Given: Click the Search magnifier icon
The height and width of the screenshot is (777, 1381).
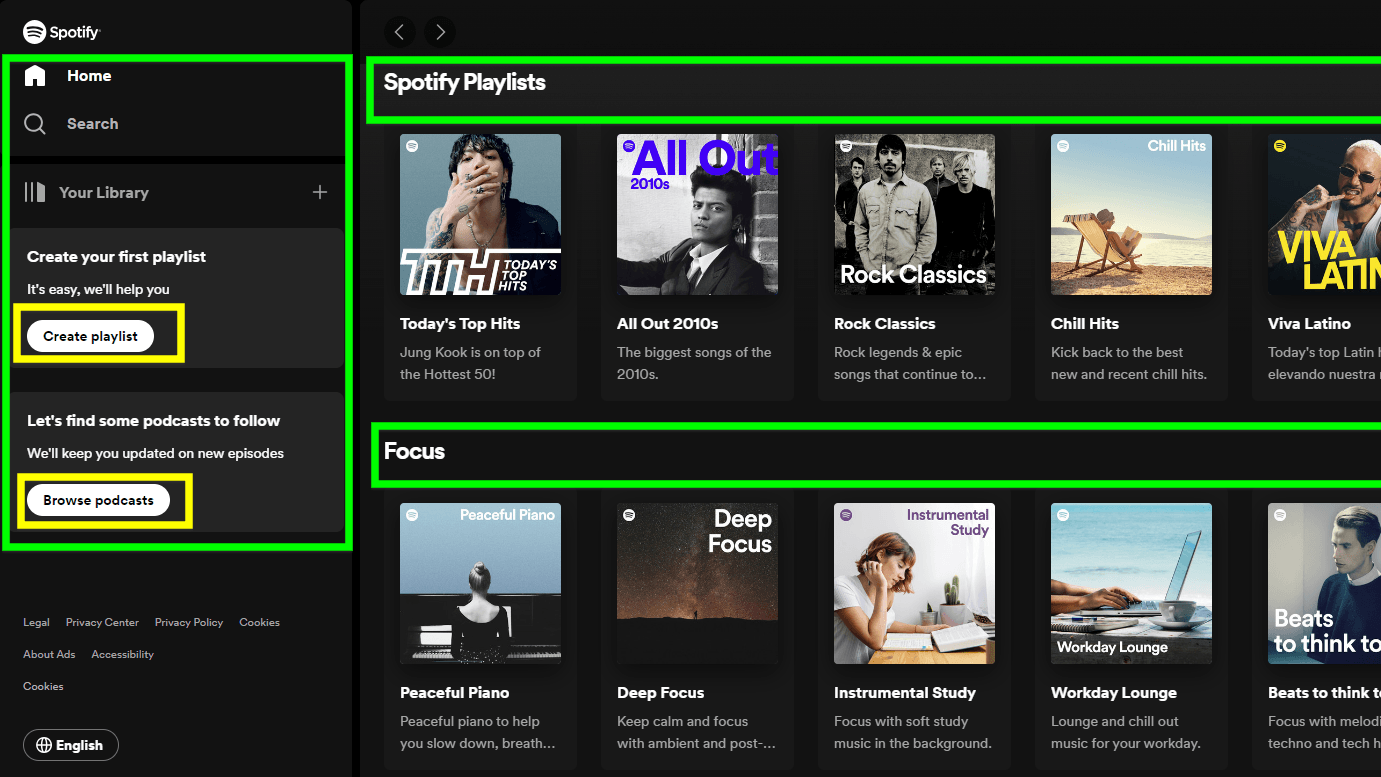Looking at the screenshot, I should (x=35, y=124).
